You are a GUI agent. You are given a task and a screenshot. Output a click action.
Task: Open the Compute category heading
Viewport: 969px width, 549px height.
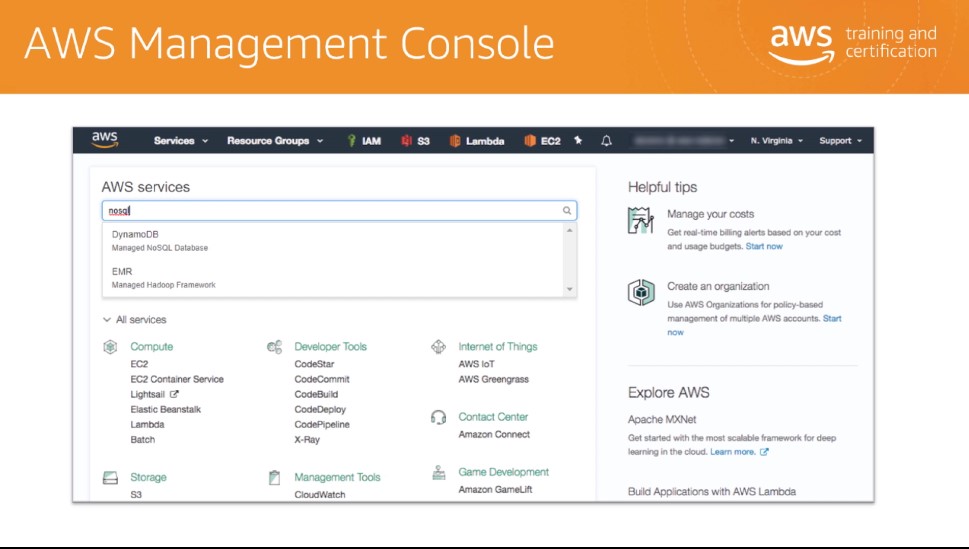click(x=151, y=347)
